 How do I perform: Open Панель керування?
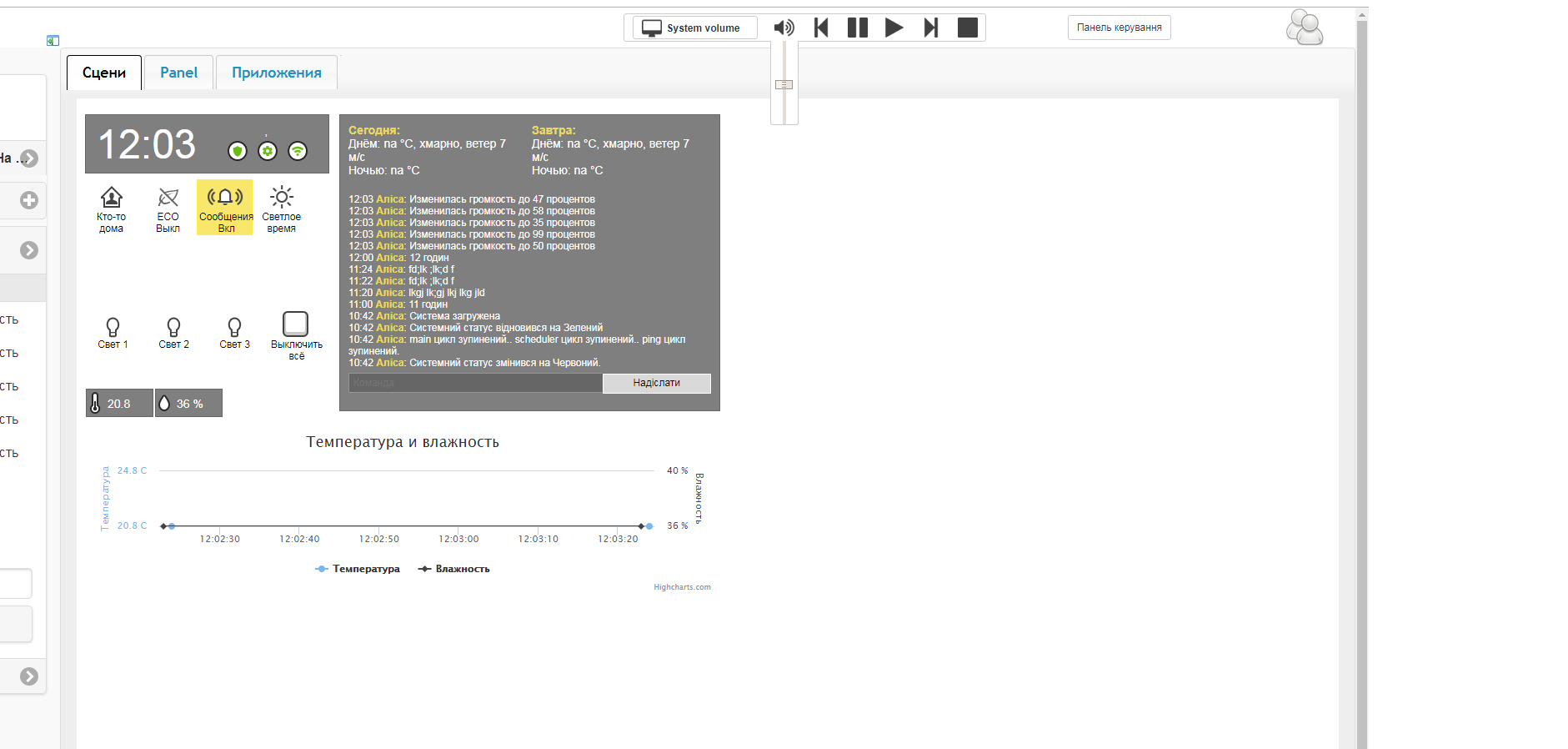(1119, 28)
